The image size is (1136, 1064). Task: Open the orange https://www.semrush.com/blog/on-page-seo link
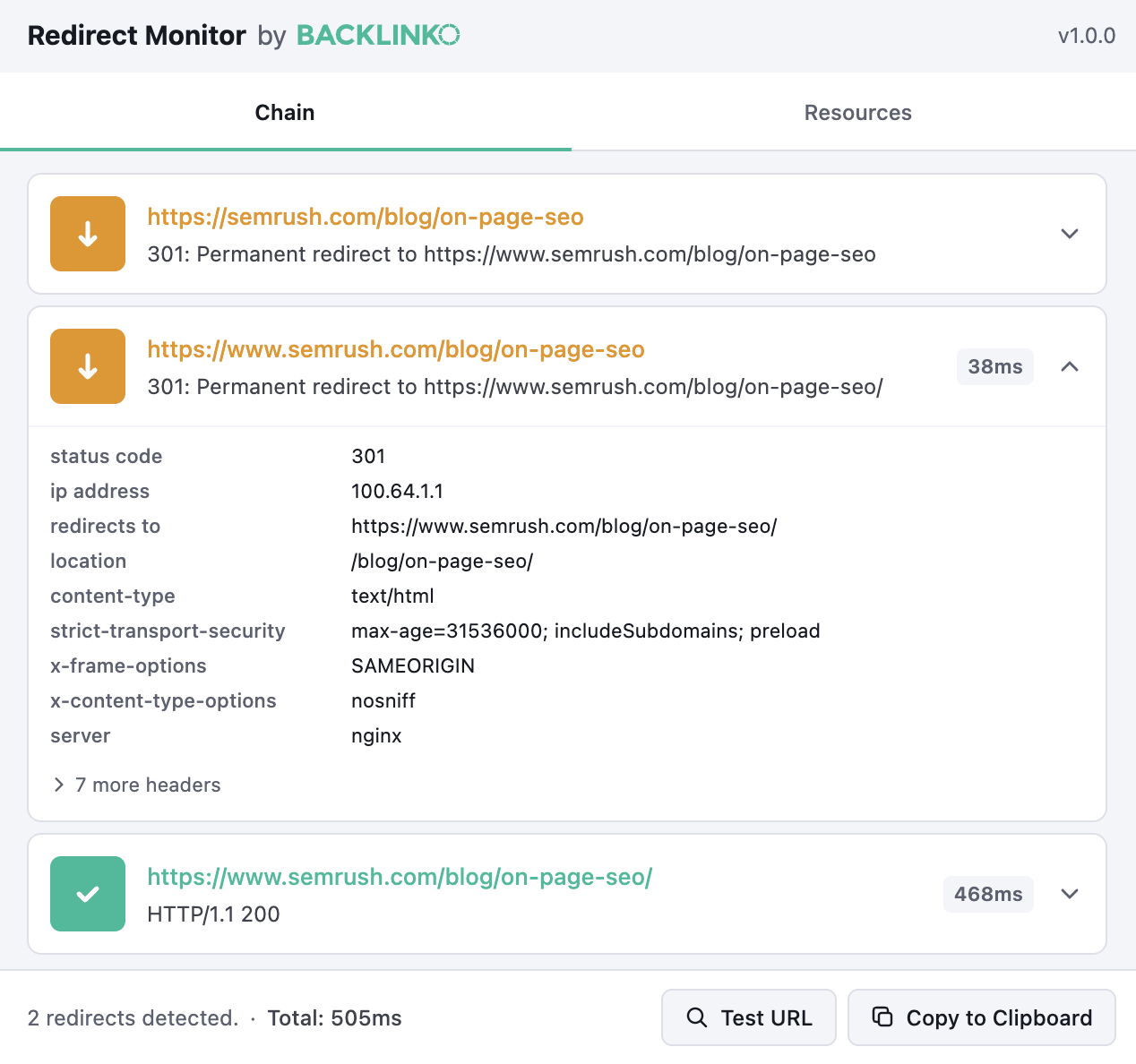(396, 349)
